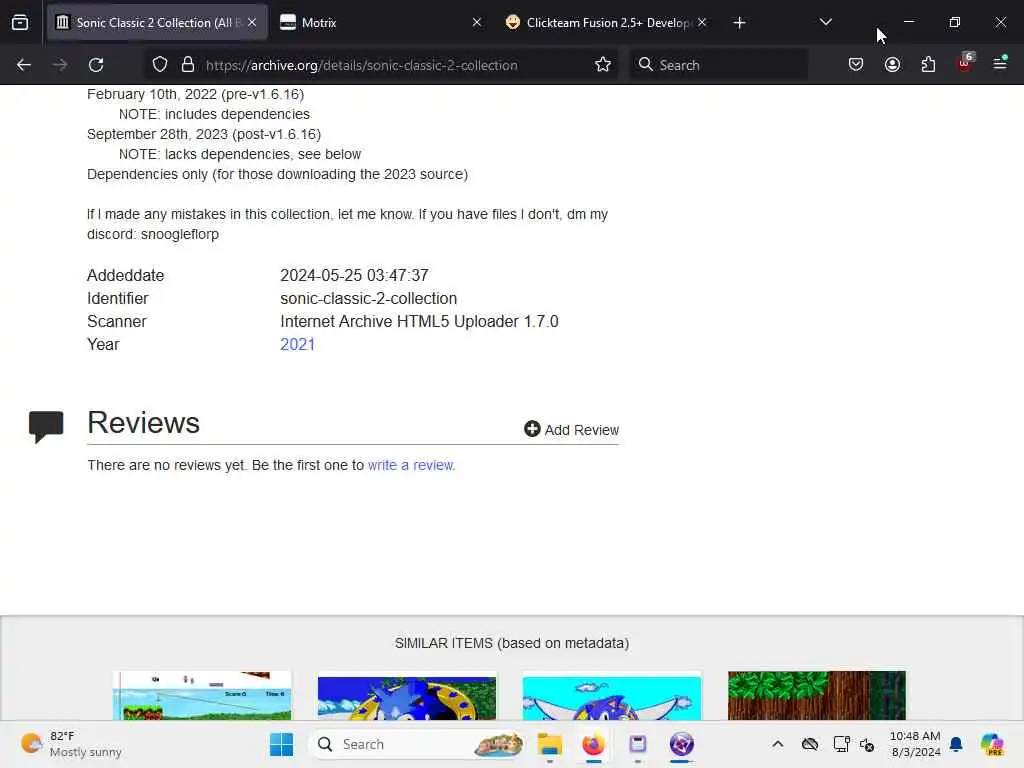The height and width of the screenshot is (768, 1024).
Task: Open the Firefox application menu
Action: tap(1000, 63)
